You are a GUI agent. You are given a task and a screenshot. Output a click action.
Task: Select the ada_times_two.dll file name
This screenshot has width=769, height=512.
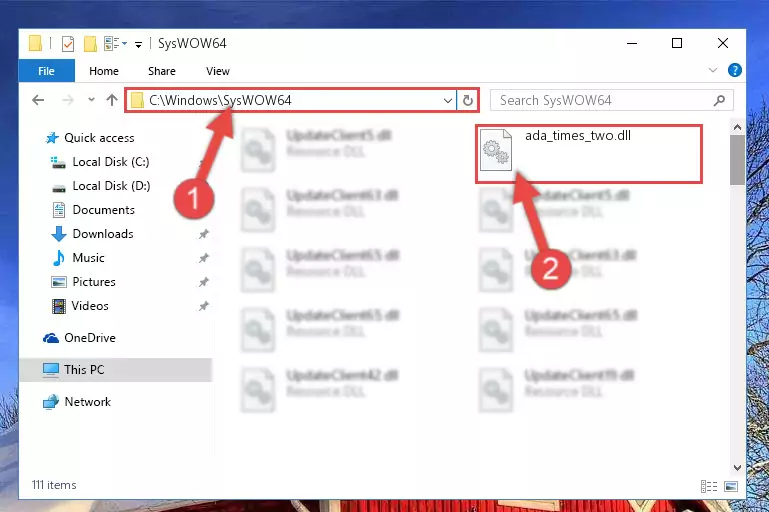578,135
